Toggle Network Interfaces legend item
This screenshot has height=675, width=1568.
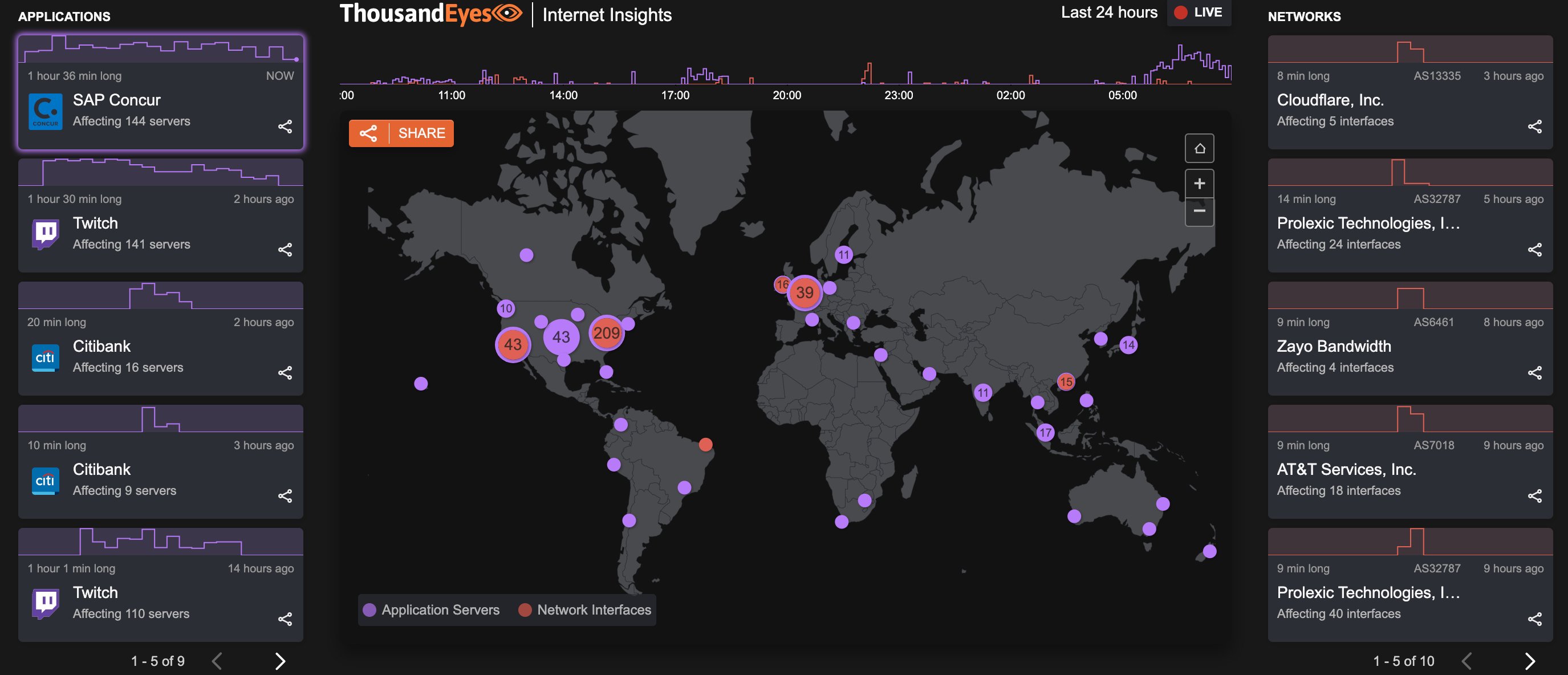(x=585, y=610)
